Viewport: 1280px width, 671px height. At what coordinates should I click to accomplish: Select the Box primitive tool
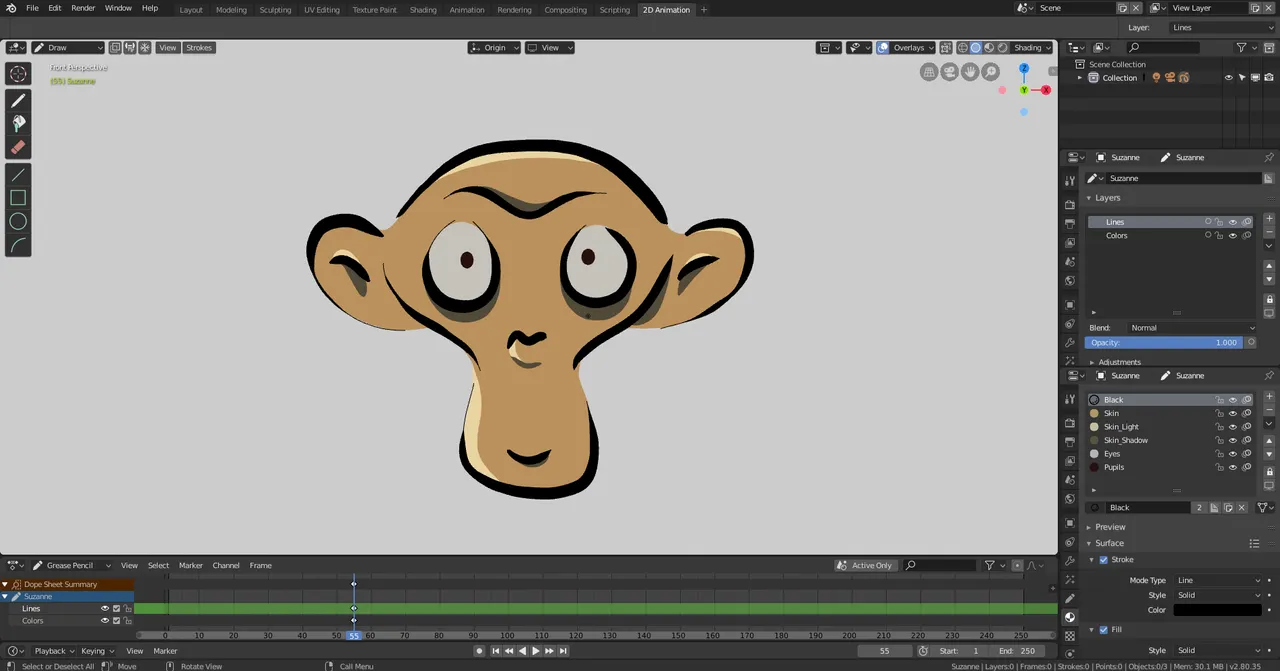(18, 198)
